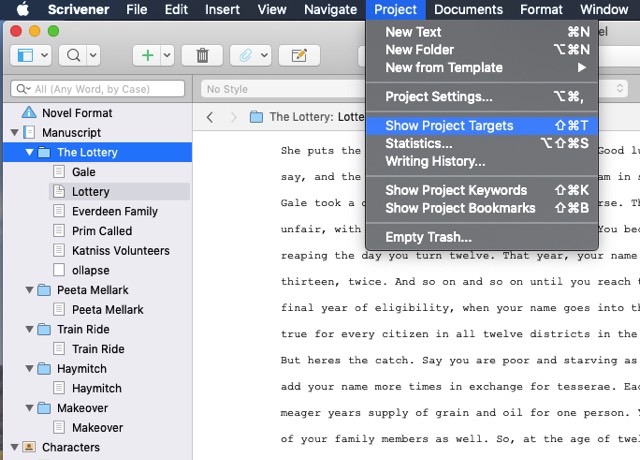Open the Format menu
Image resolution: width=640 pixels, height=460 pixels.
(x=541, y=9)
